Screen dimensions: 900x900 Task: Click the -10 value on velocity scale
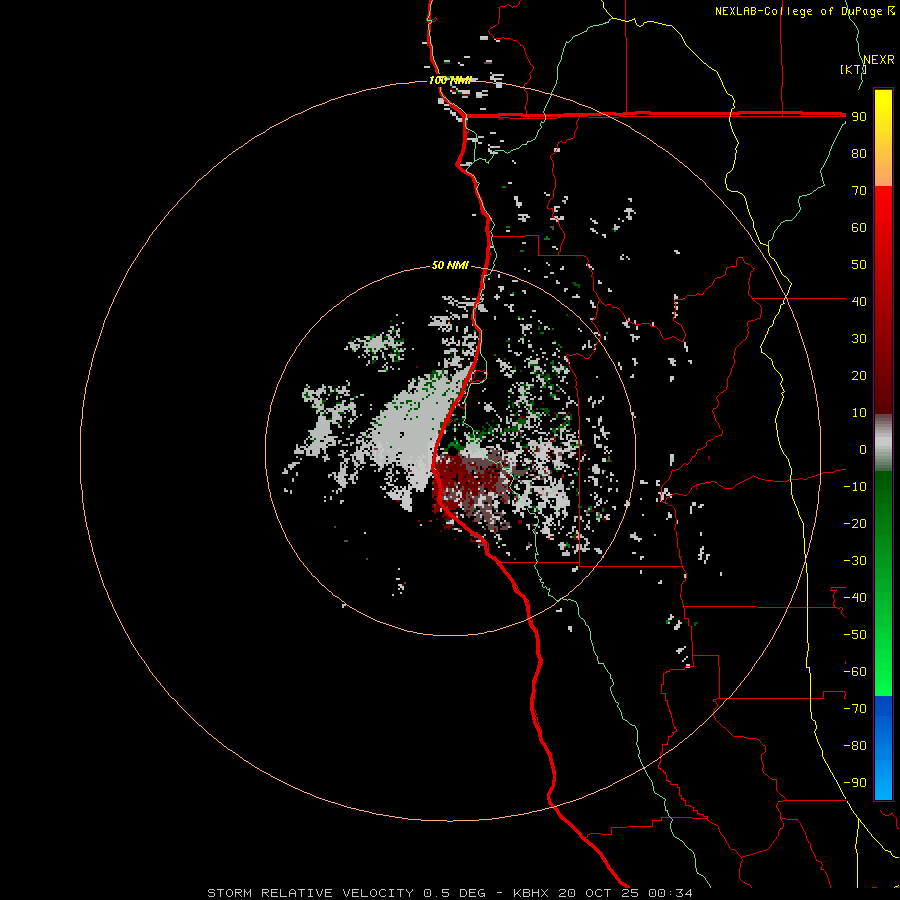pos(855,487)
